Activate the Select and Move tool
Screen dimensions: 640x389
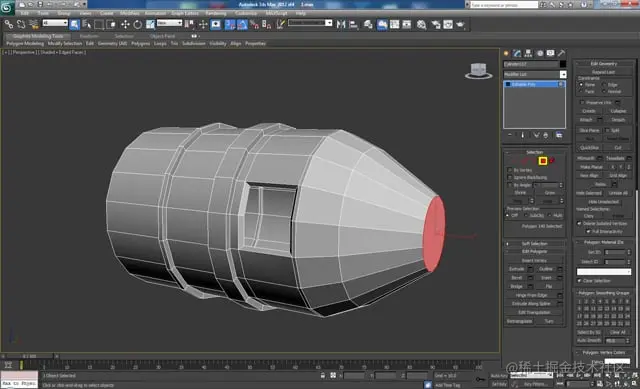tap(125, 24)
